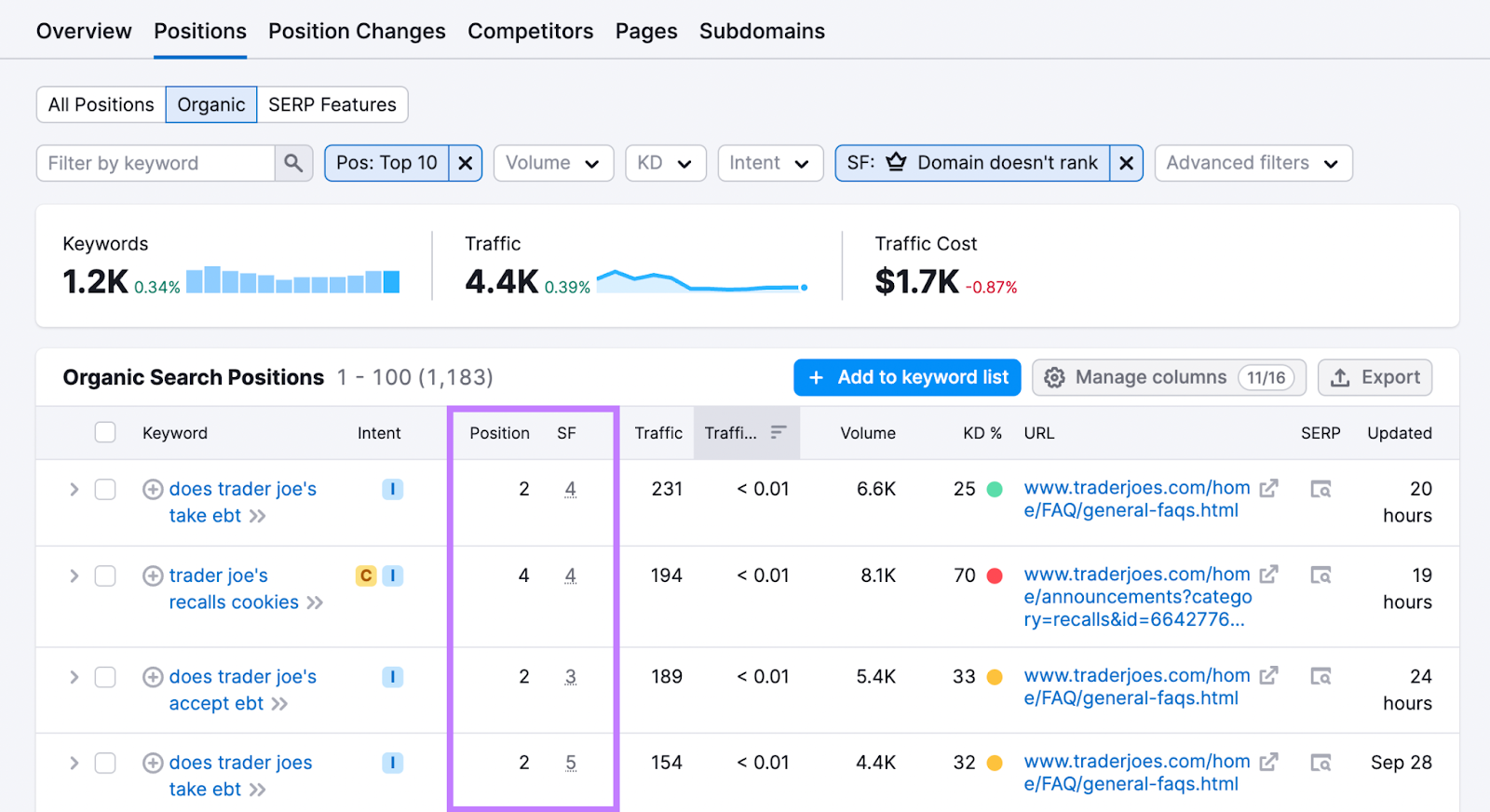
Task: Expand the 'does trader joes take ebt' row
Action: [74, 763]
